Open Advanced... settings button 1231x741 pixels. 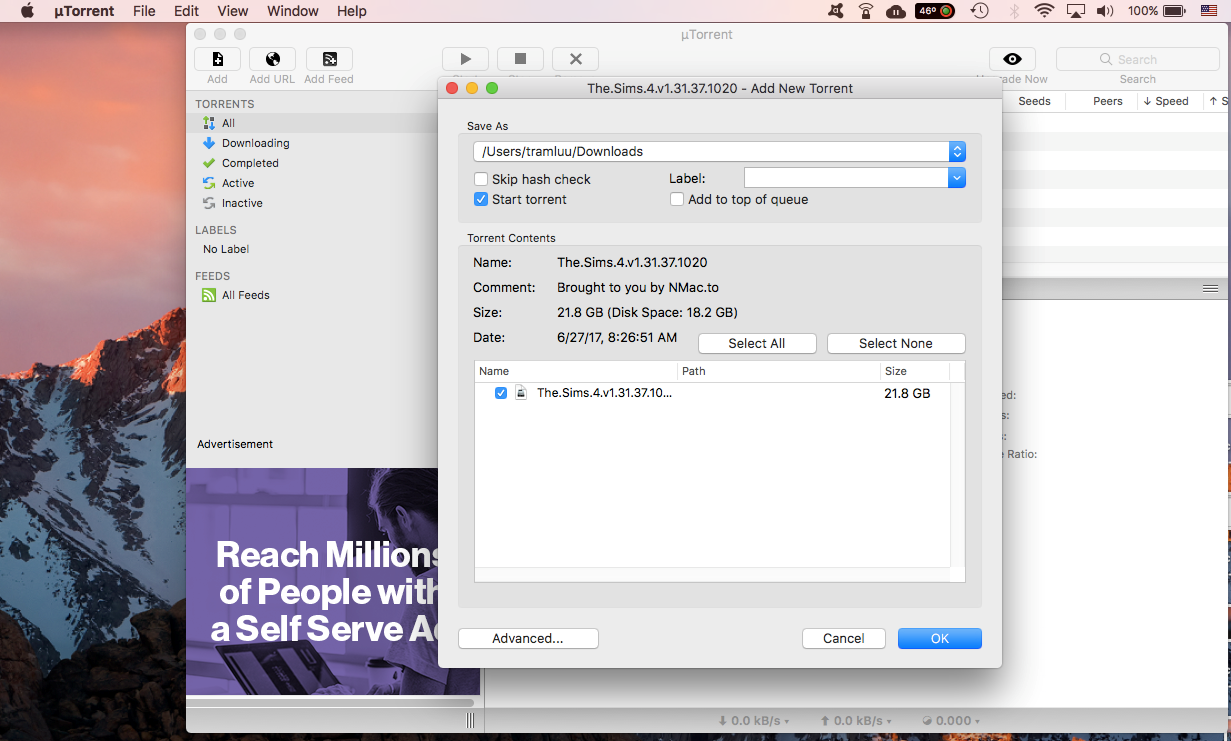pos(528,638)
